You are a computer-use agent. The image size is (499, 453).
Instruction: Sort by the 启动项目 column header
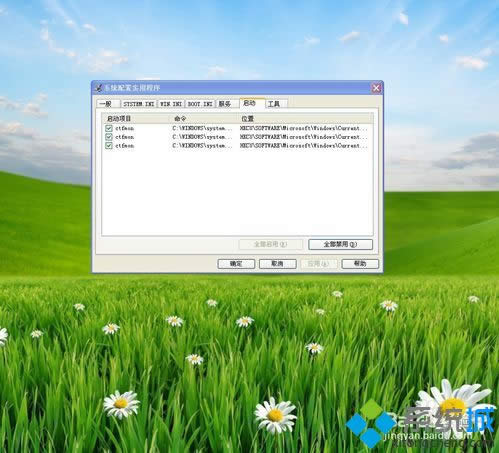136,119
